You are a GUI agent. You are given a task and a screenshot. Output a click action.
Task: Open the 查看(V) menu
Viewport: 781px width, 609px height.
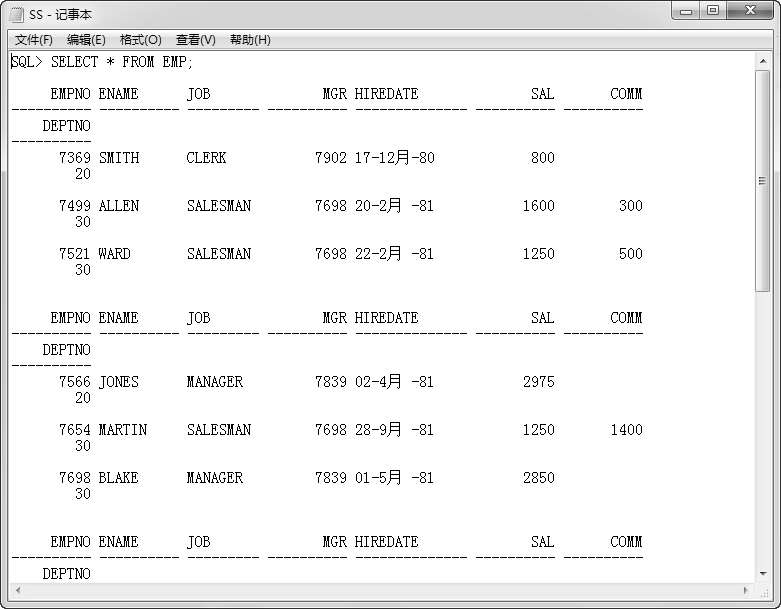[195, 40]
